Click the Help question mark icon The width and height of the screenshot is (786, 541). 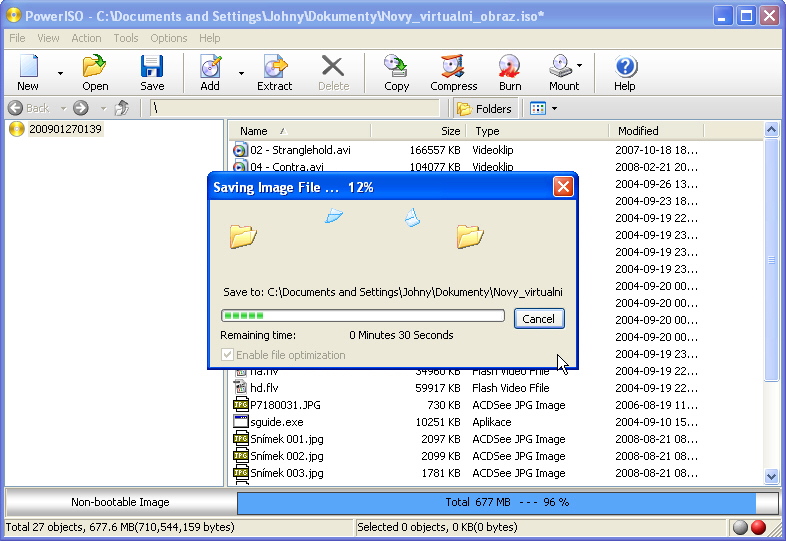tap(626, 67)
